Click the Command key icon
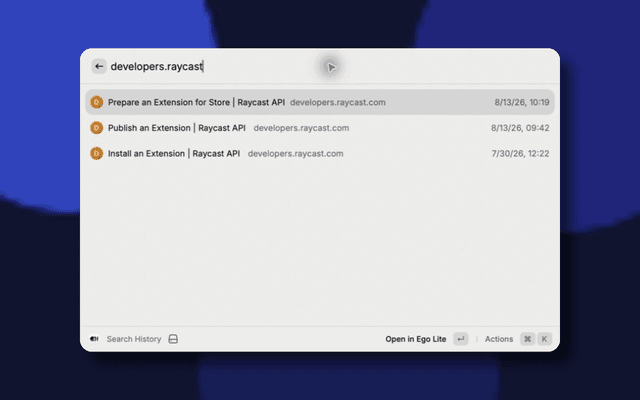 point(527,339)
